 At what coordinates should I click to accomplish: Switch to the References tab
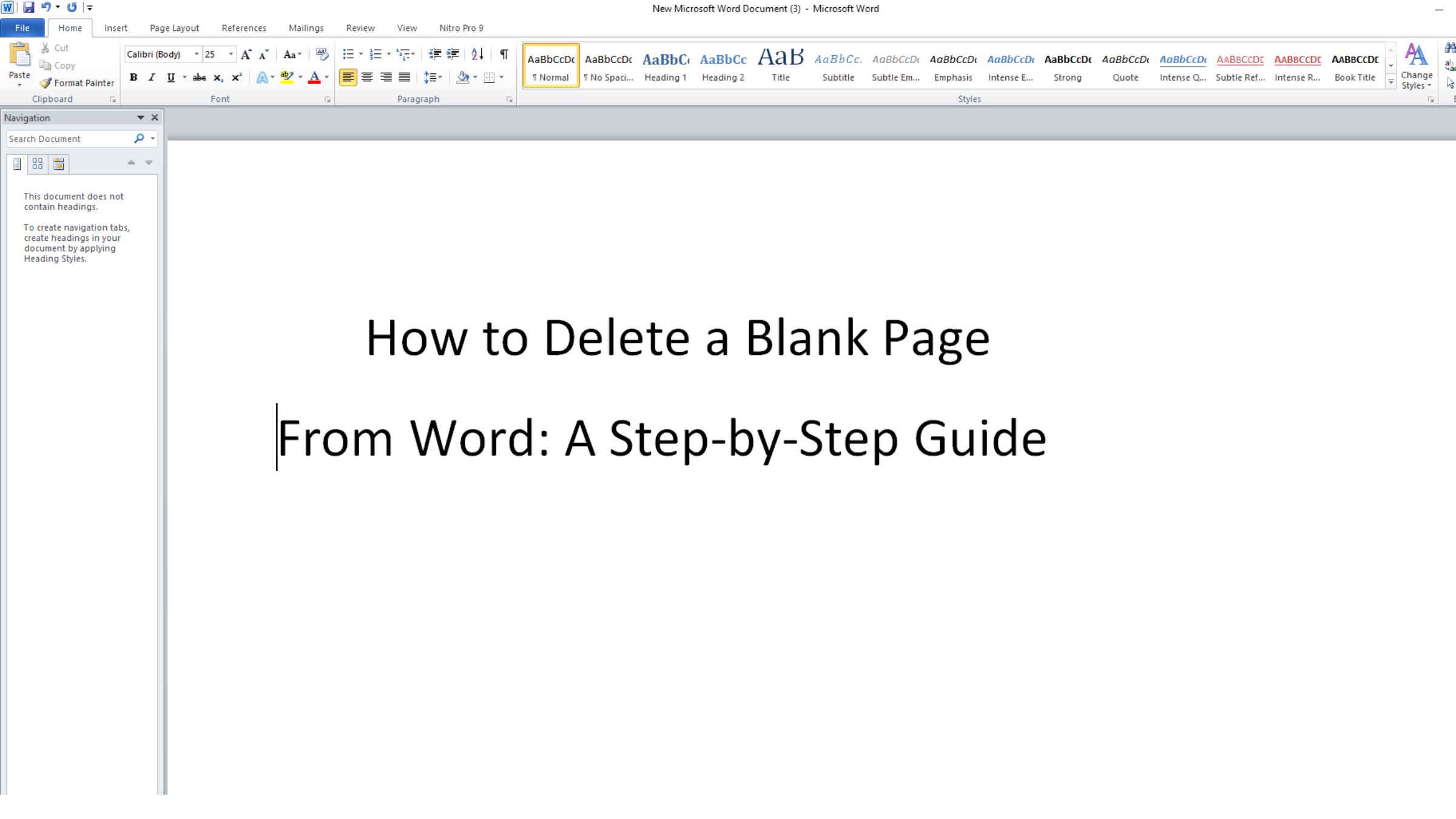[x=244, y=28]
